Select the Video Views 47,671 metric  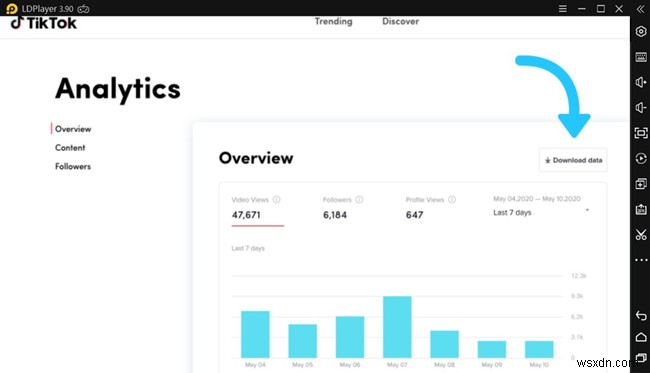[257, 211]
